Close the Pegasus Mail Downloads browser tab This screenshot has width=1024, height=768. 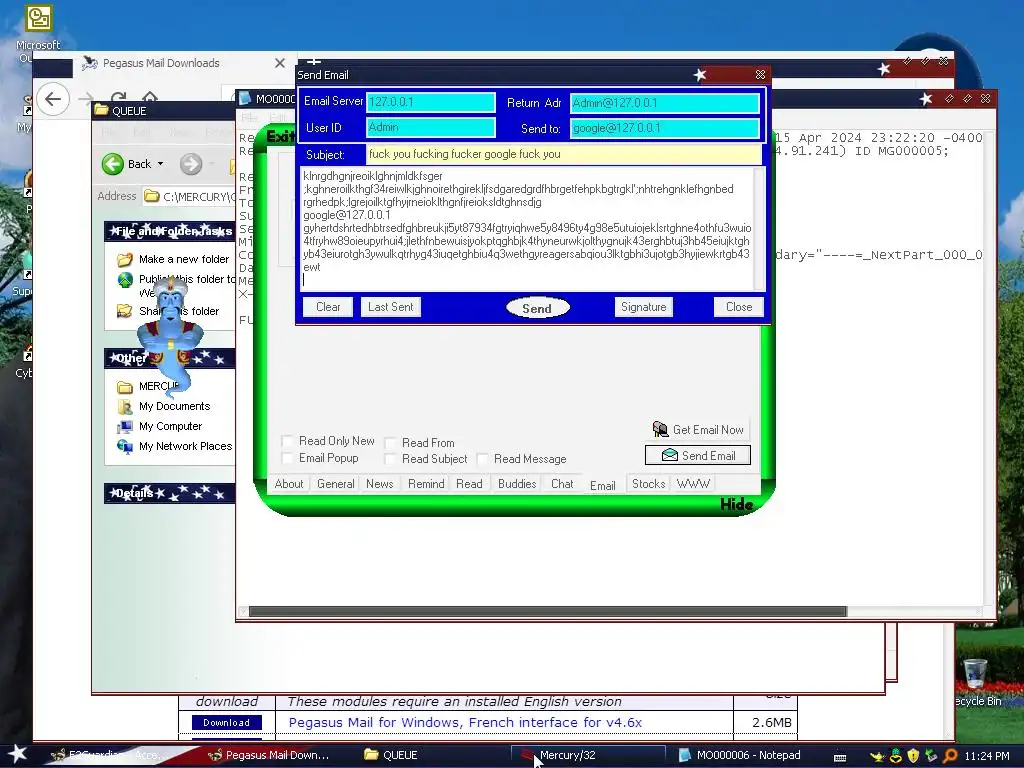[280, 63]
